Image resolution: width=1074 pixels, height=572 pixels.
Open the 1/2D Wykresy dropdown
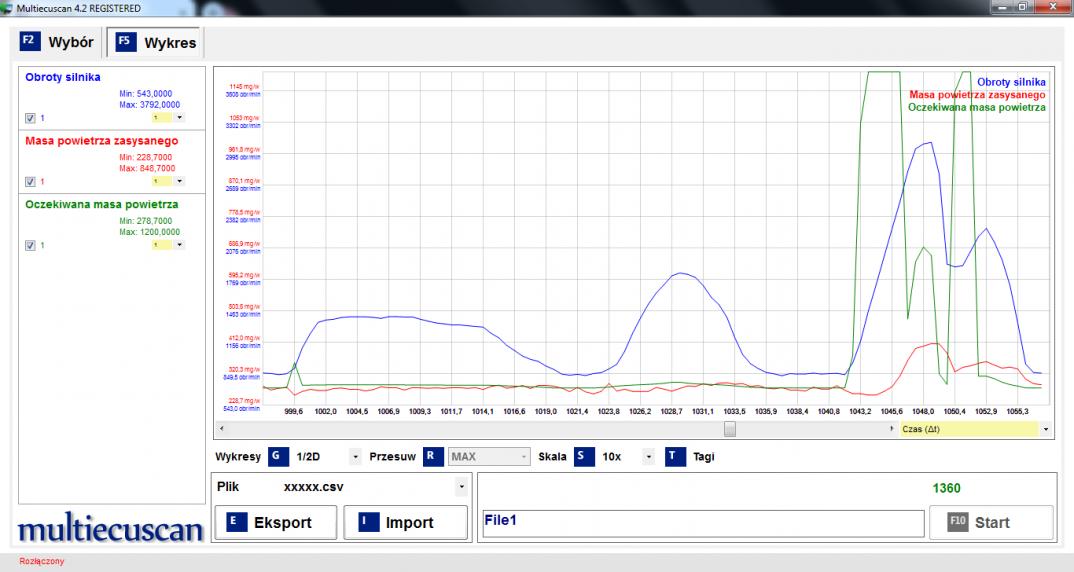tap(354, 457)
